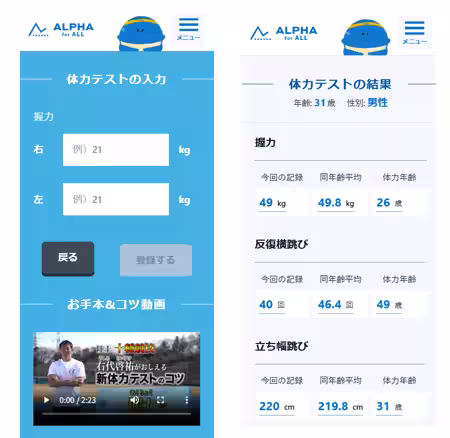Click the 握力 section title in results

tap(265, 142)
